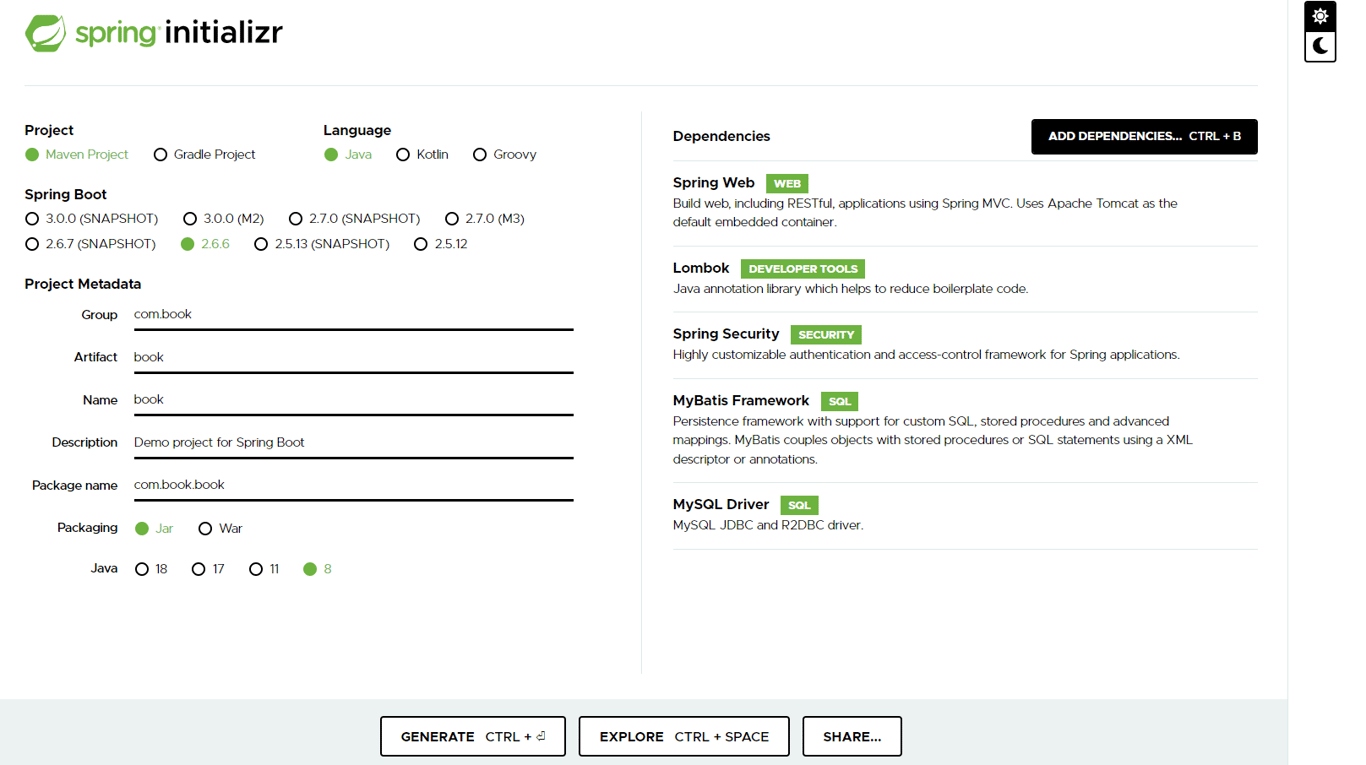The width and height of the screenshot is (1366, 765).
Task: Click the Lombok description text
Action: tap(851, 289)
